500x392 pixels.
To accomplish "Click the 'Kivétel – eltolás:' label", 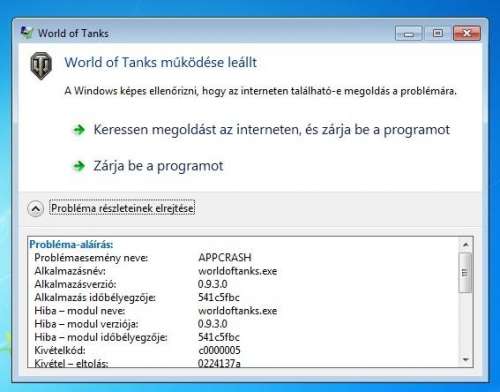I will 71,363.
